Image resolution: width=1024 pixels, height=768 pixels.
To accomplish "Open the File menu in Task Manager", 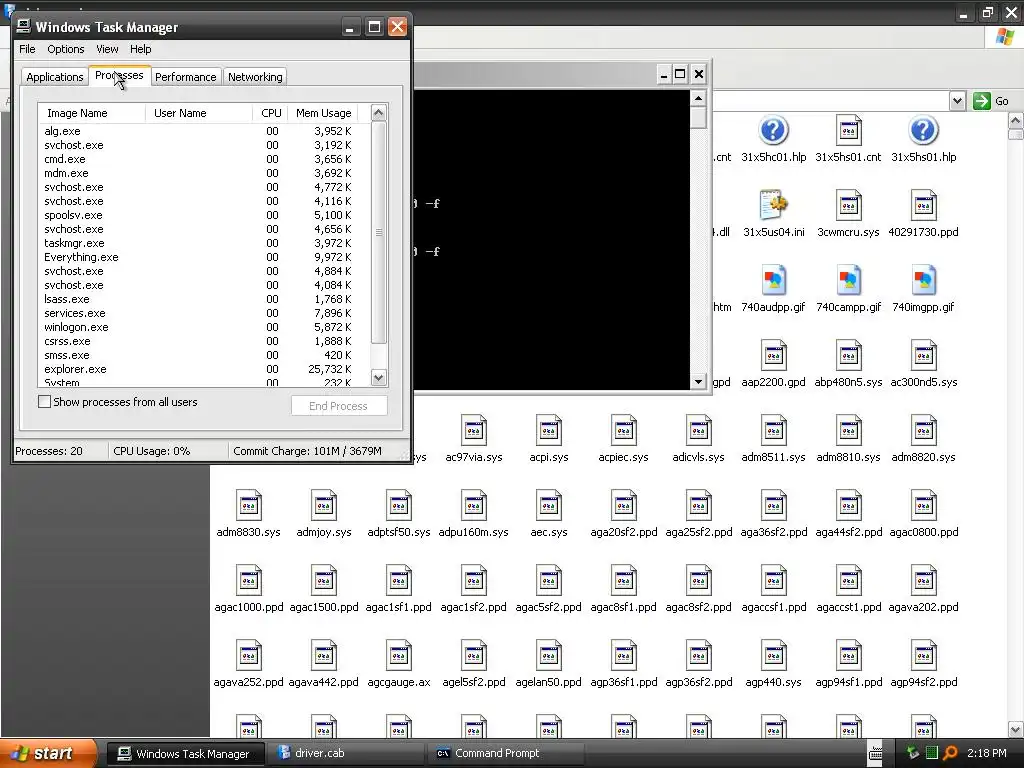I will [x=27, y=49].
